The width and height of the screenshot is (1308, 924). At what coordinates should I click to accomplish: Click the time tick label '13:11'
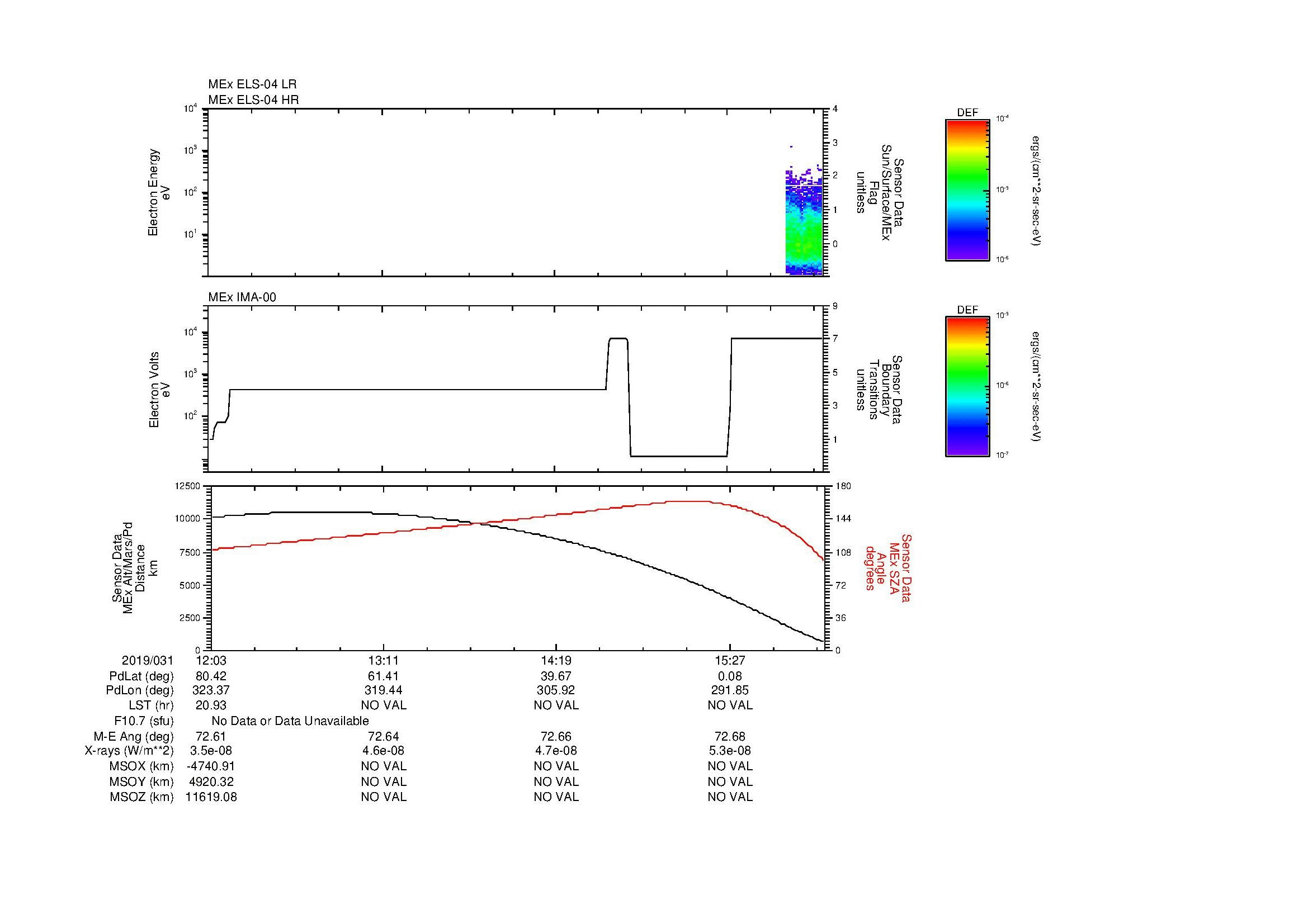(x=384, y=660)
